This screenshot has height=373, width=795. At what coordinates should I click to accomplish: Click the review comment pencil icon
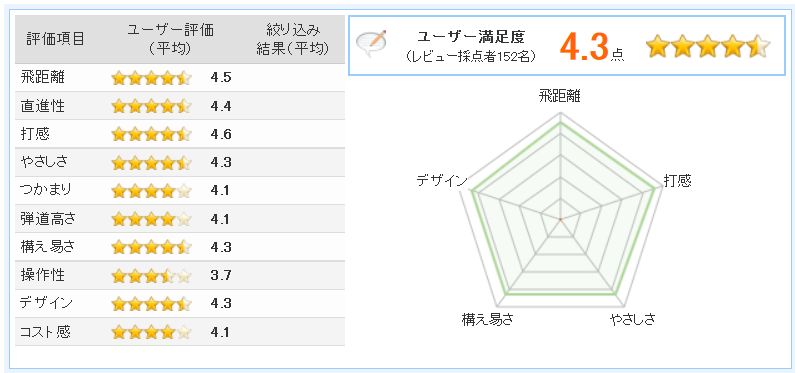click(x=372, y=44)
